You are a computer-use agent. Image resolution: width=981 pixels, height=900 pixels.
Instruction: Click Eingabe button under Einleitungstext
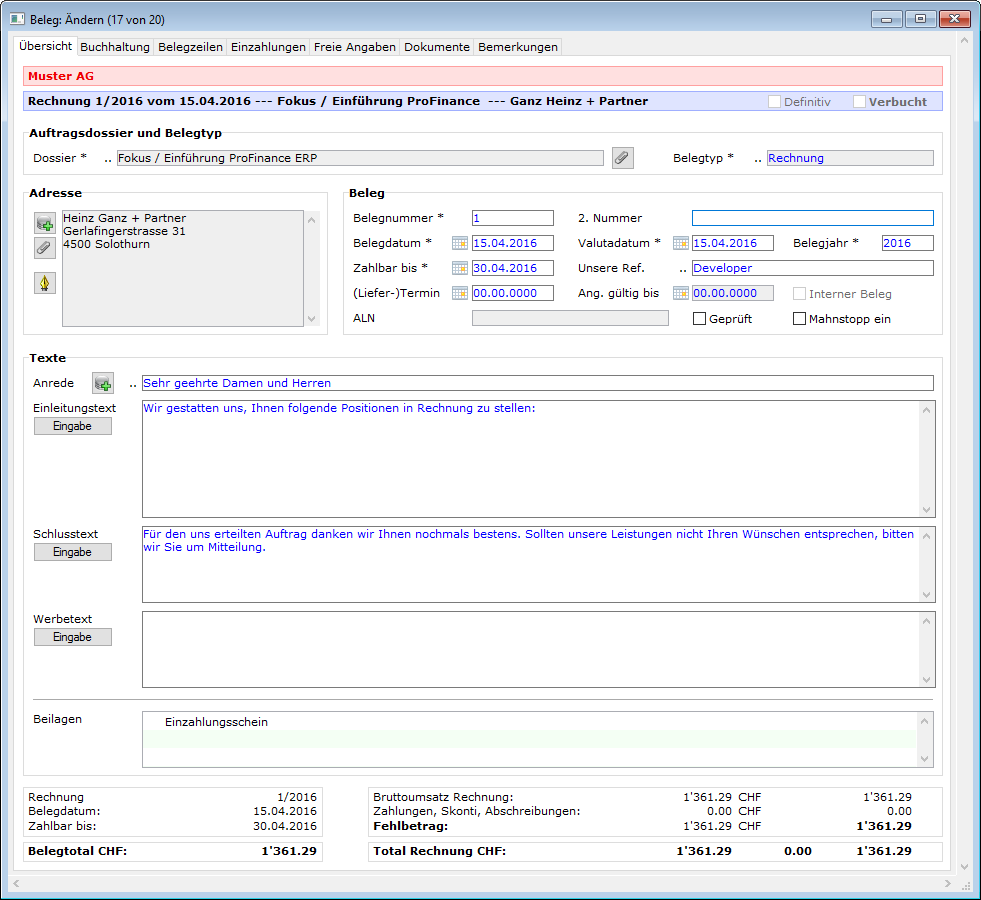(x=73, y=426)
